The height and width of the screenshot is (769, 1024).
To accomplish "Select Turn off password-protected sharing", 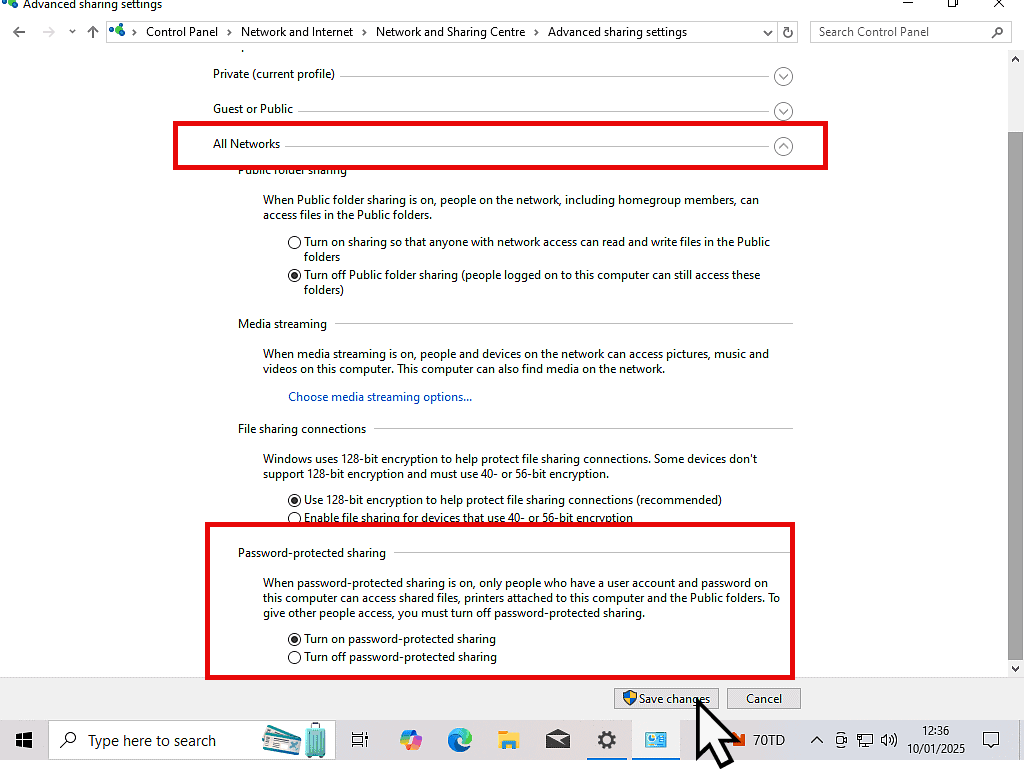I will pos(294,657).
